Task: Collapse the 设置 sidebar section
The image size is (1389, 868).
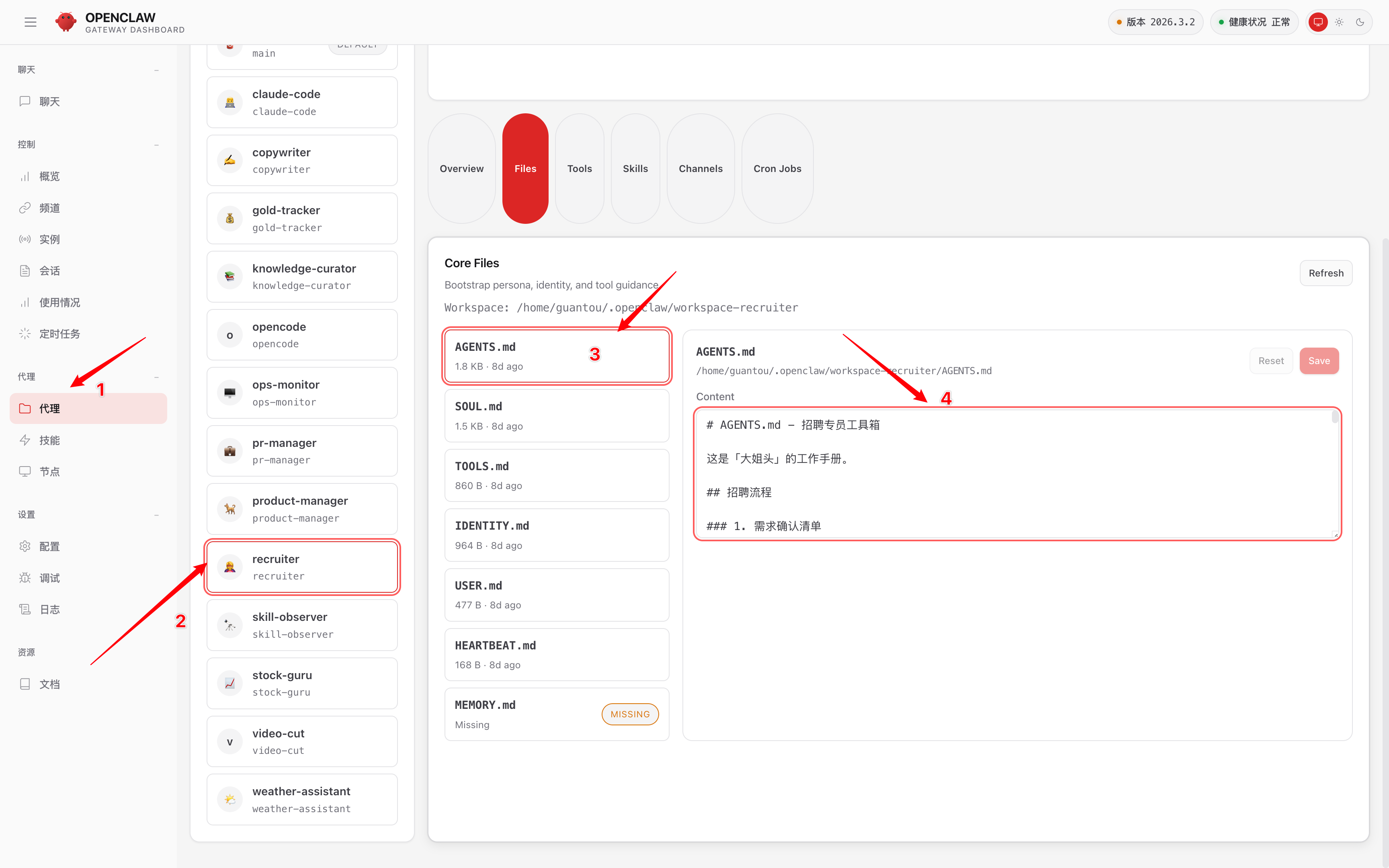Action: click(x=156, y=515)
